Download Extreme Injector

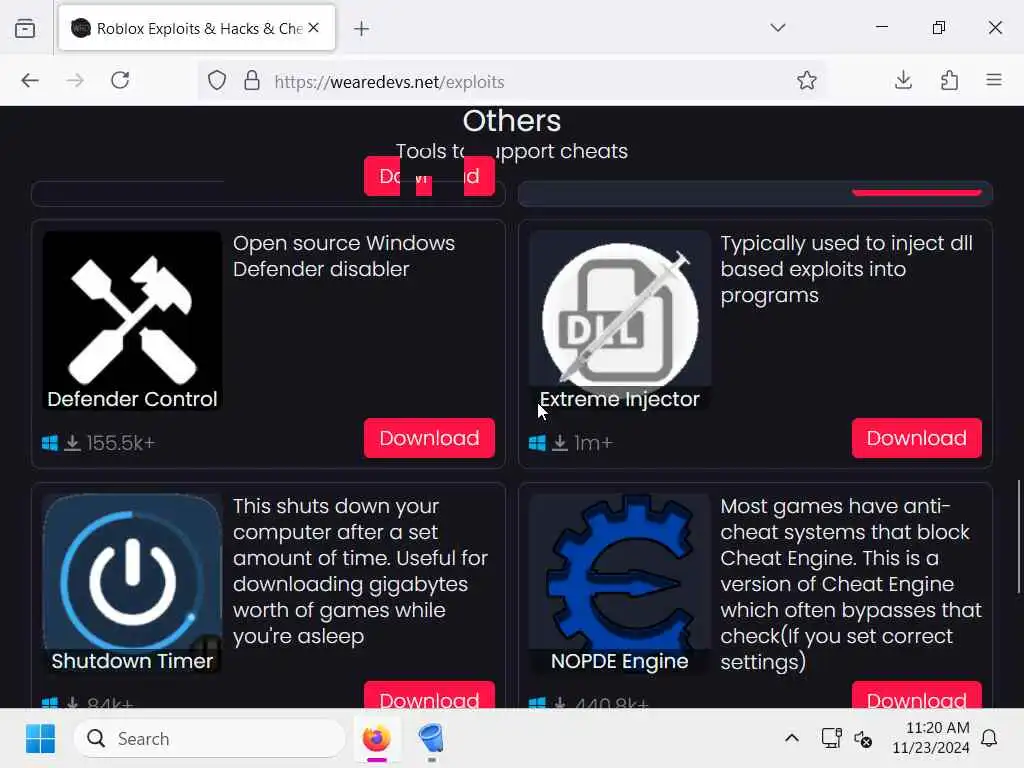coord(916,438)
